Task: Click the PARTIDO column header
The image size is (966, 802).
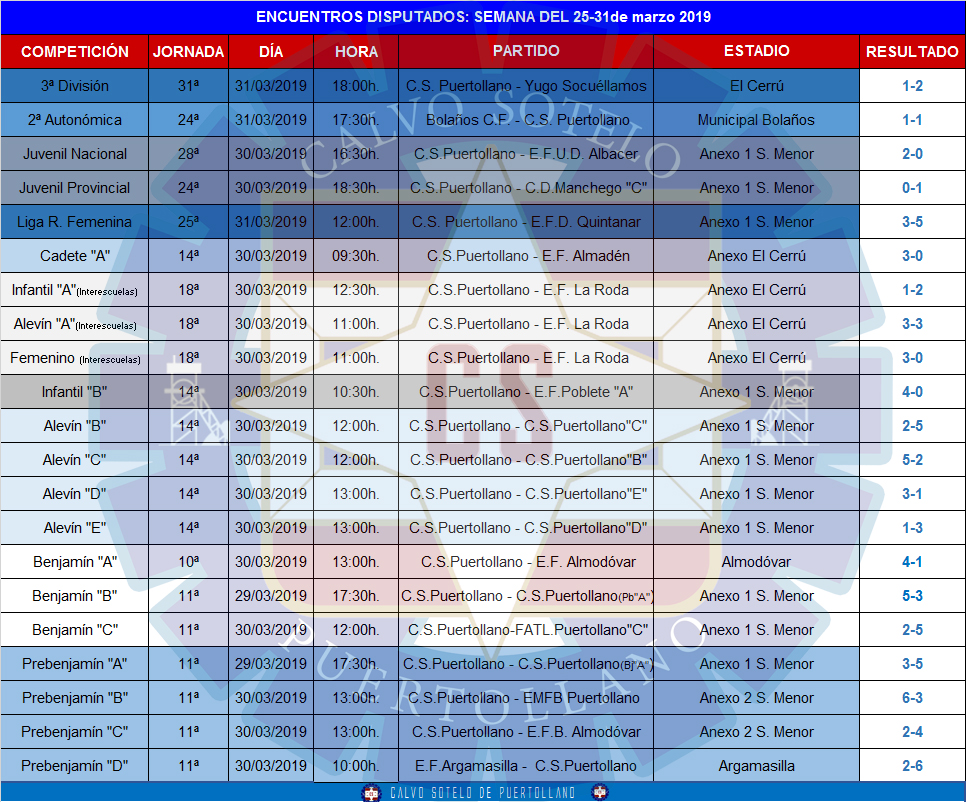Action: 526,52
